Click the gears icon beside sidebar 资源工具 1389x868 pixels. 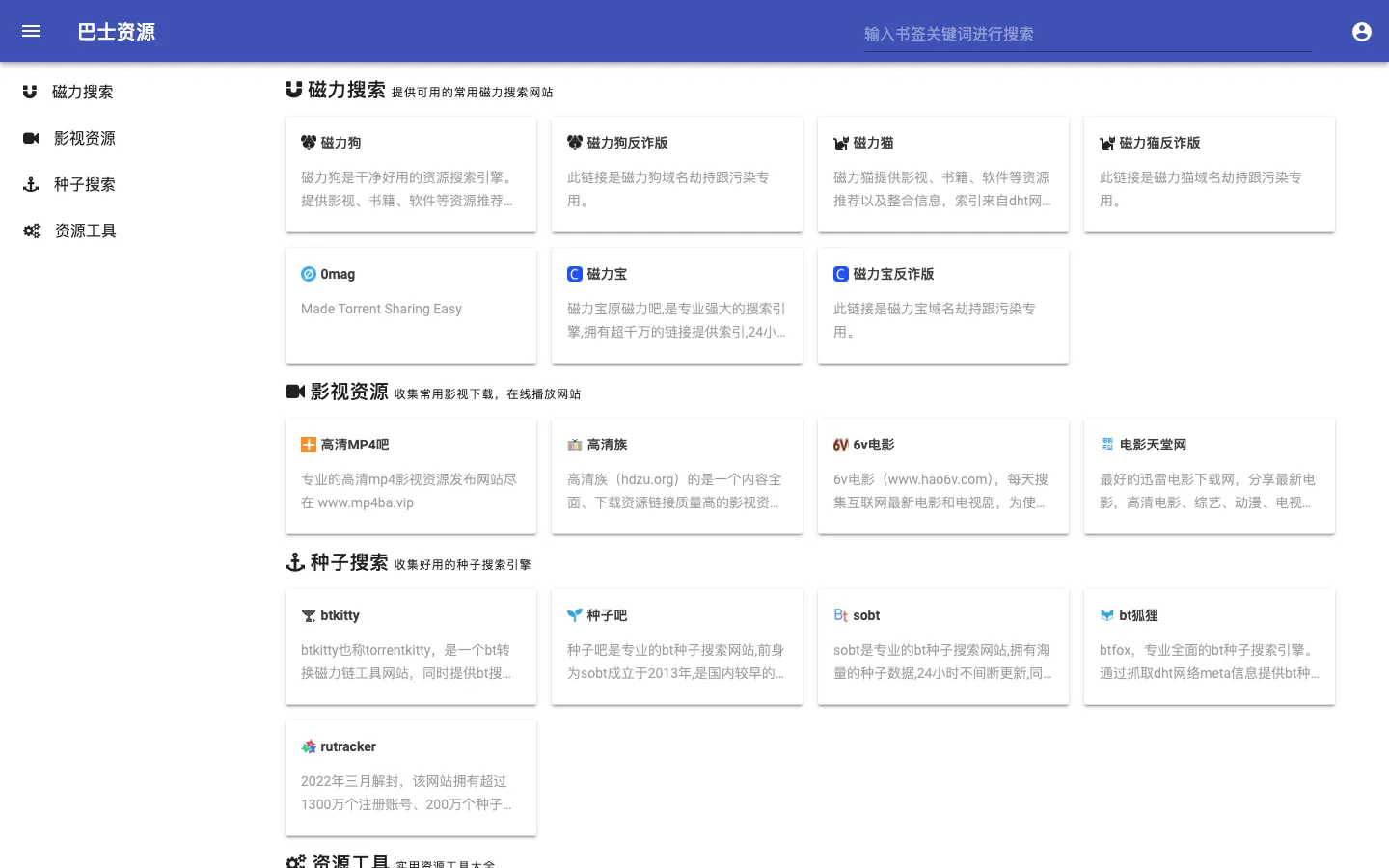coord(32,231)
